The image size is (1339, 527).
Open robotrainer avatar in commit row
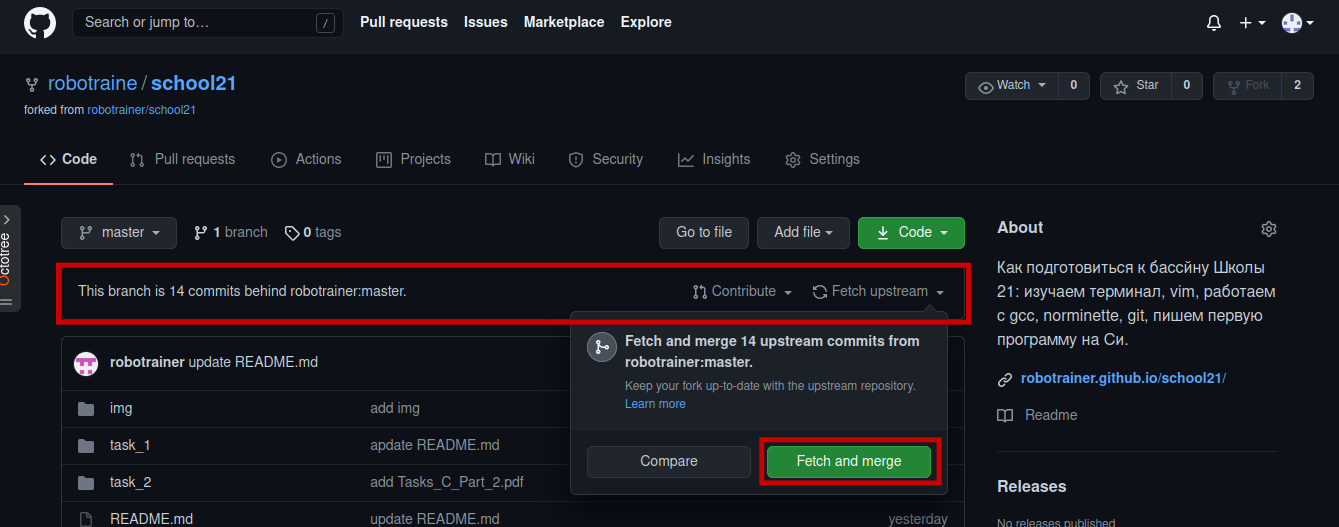pos(86,362)
